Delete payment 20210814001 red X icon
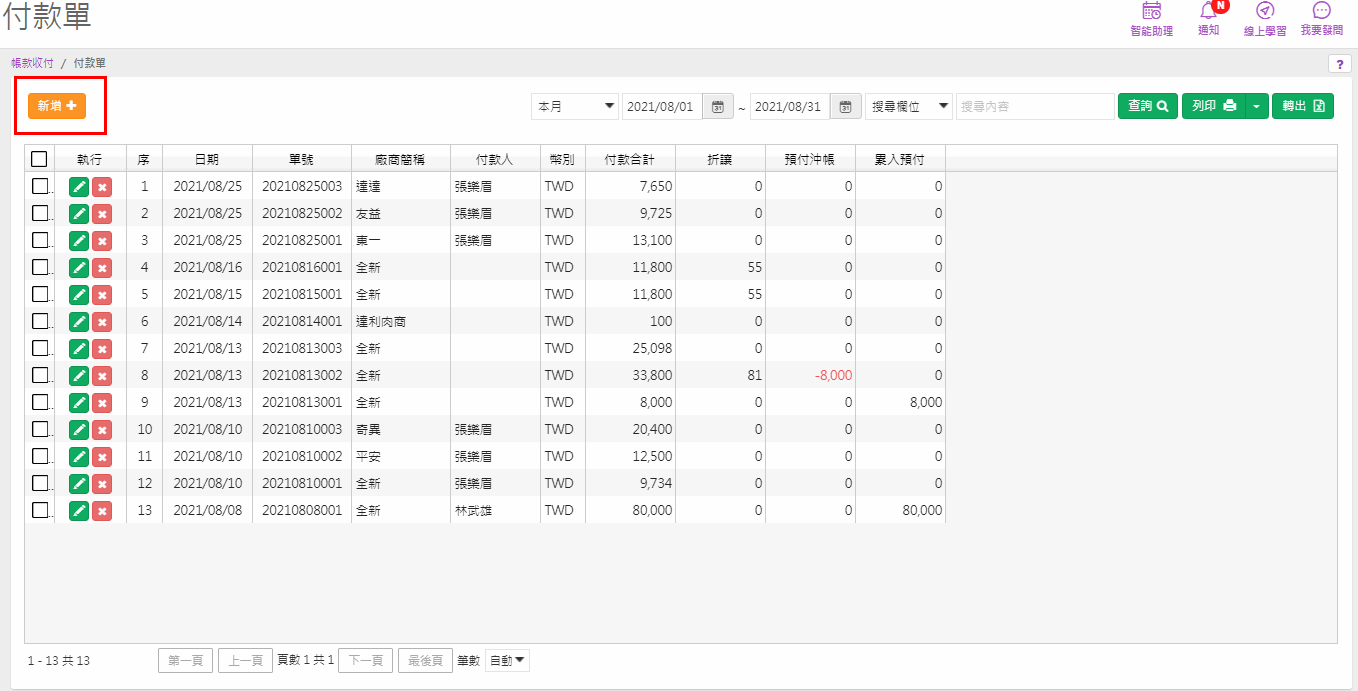This screenshot has height=691, width=1358. 102,322
